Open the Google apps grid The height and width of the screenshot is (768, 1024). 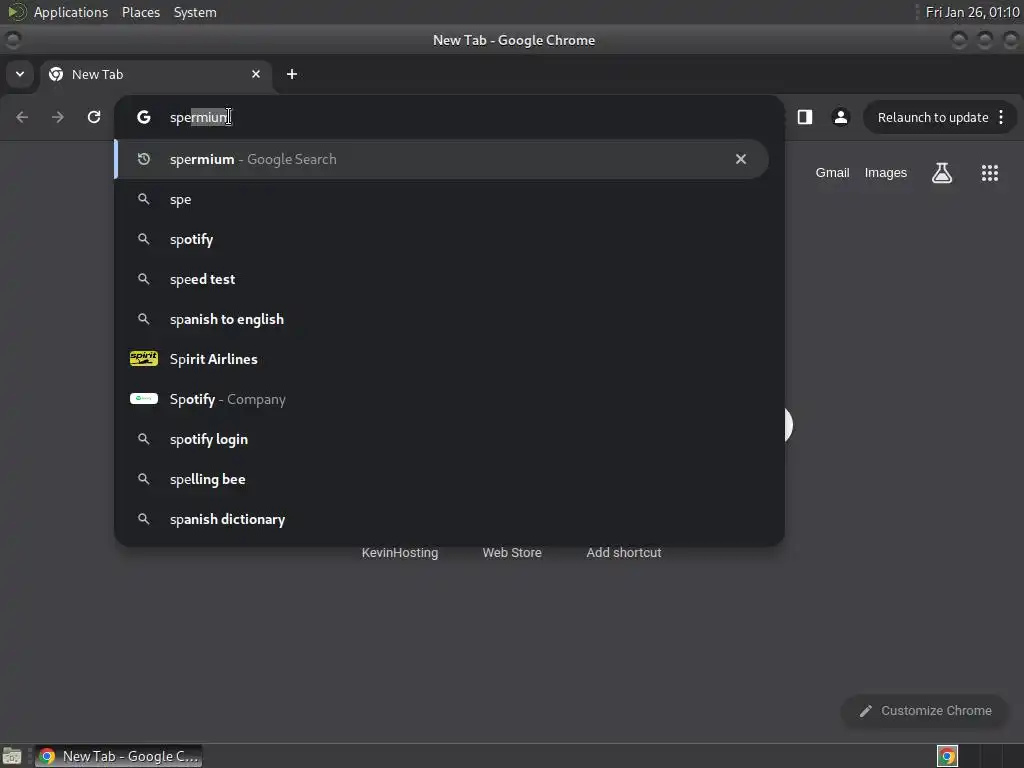click(990, 173)
